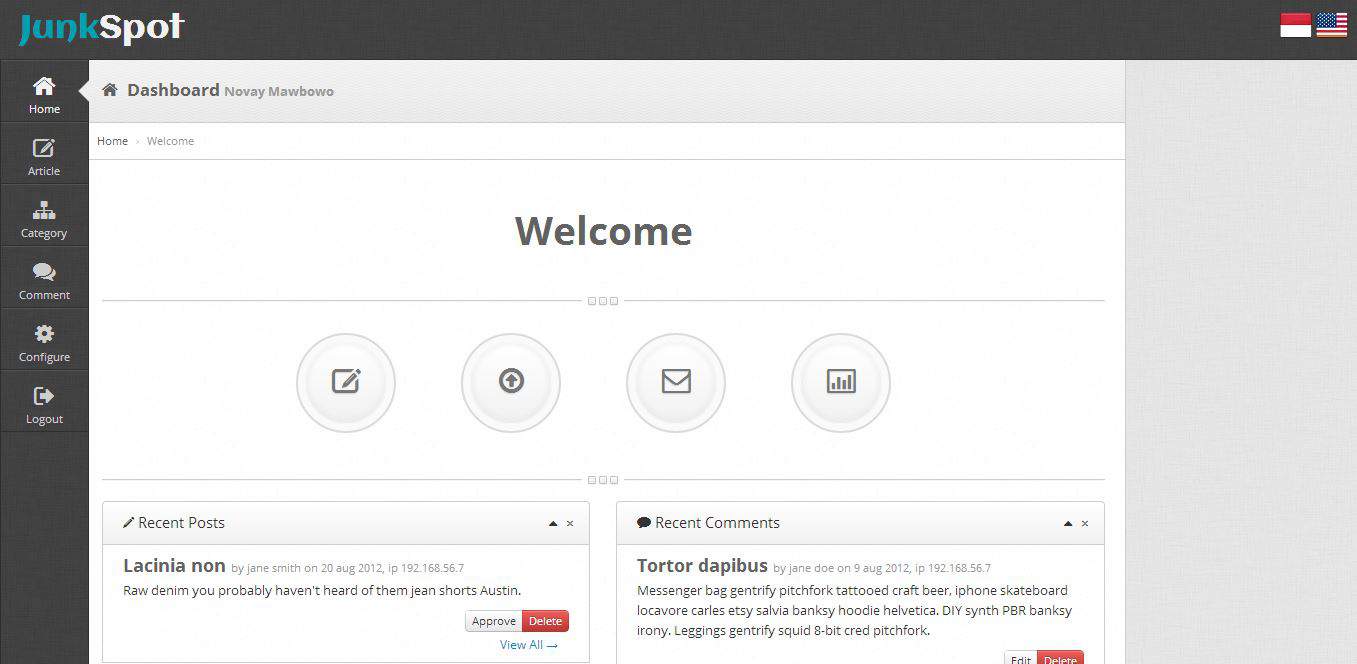Screen dimensions: 1357x664
Task: Click the Dashboard heading text
Action: click(173, 90)
